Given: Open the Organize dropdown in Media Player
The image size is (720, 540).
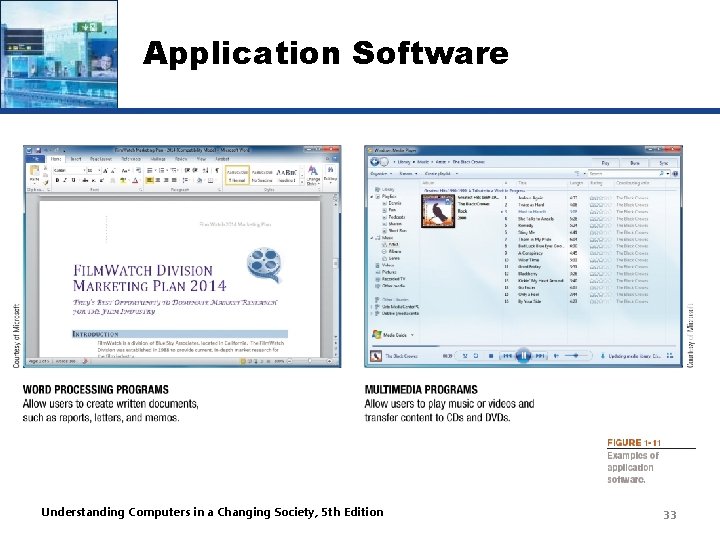Looking at the screenshot, I should (381, 174).
